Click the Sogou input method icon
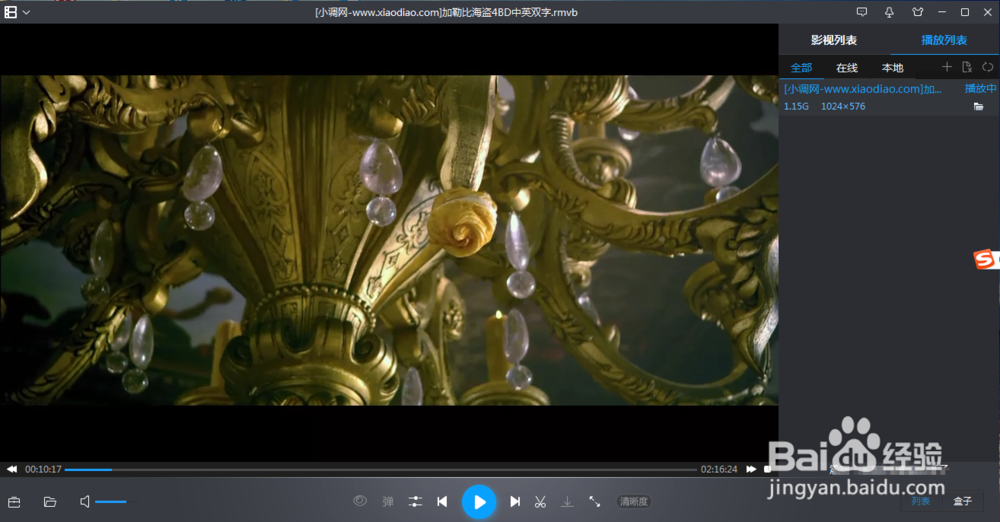 (985, 259)
